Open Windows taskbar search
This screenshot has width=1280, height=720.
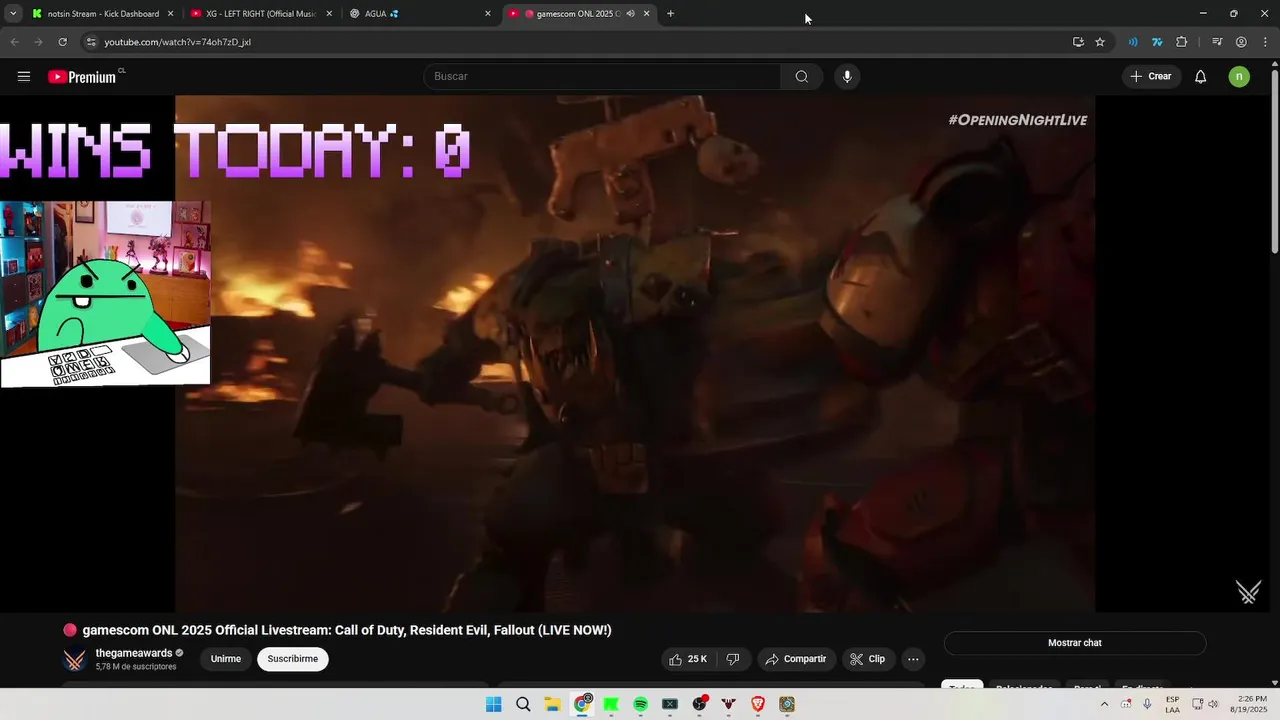tap(523, 705)
